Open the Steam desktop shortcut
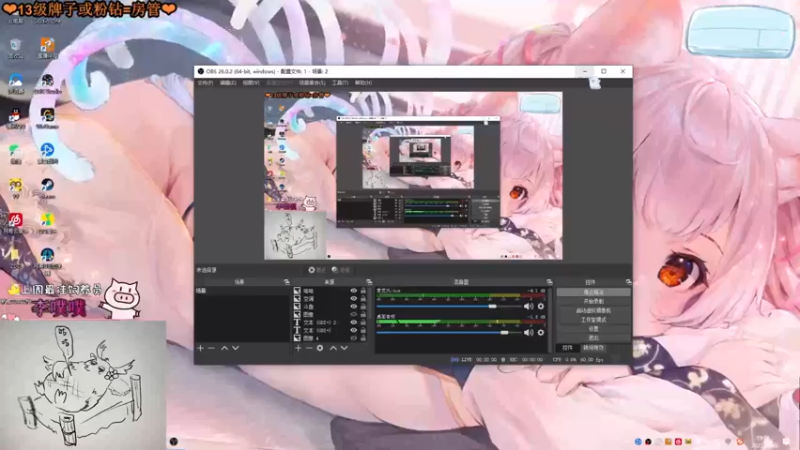 47,188
